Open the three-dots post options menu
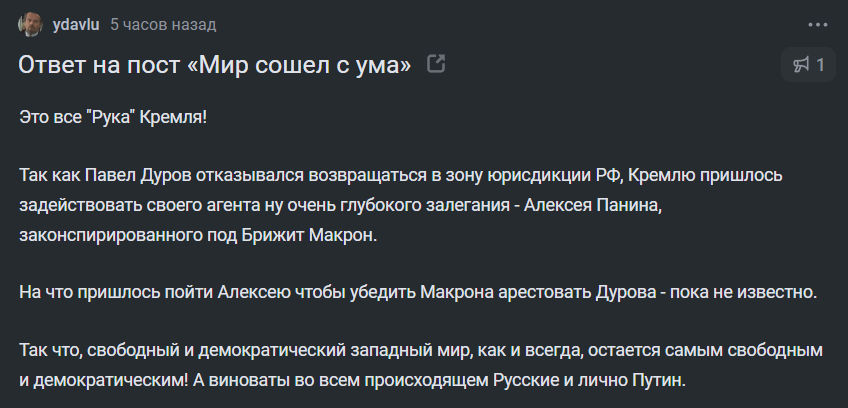 coord(818,25)
